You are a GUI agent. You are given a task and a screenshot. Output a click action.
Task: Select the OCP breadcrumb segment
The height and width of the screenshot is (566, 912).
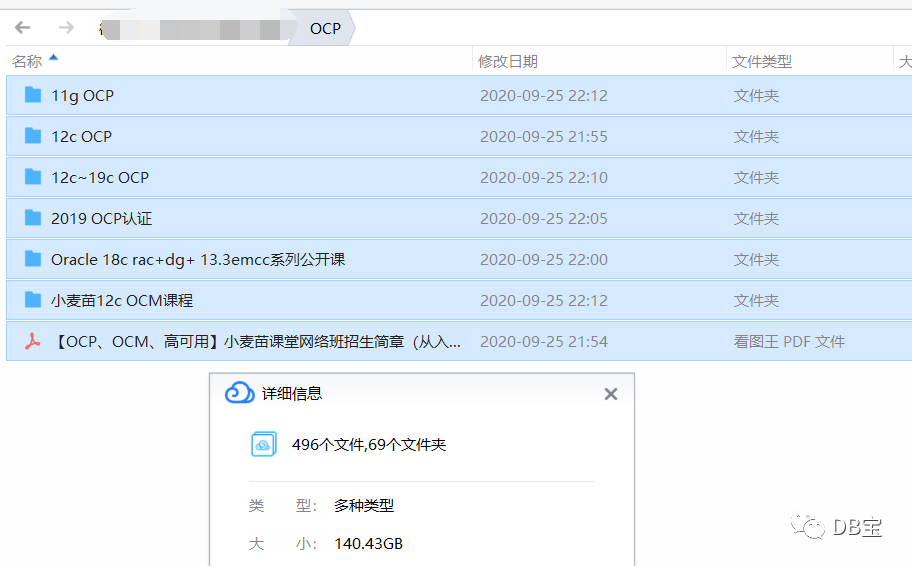point(325,29)
